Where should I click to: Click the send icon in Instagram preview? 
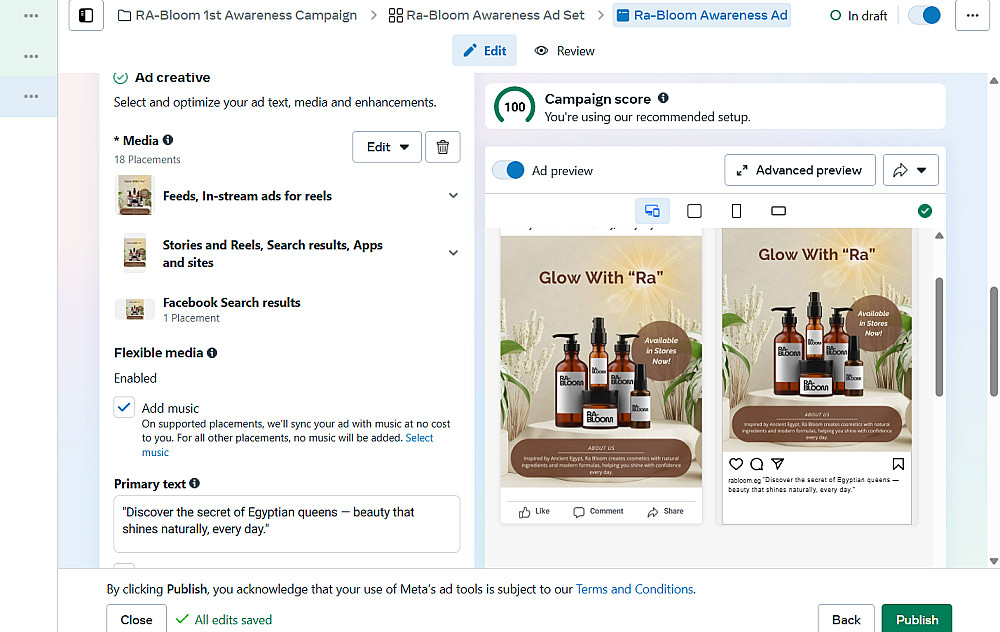(777, 464)
